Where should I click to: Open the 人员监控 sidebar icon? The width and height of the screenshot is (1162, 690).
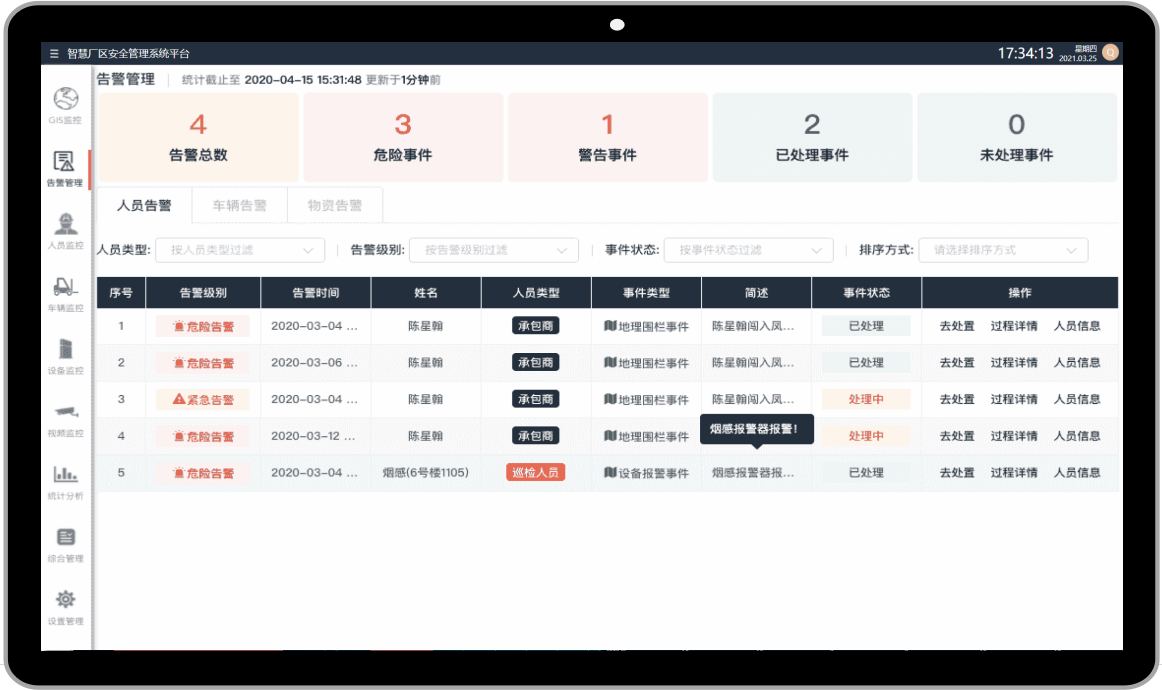[x=65, y=225]
